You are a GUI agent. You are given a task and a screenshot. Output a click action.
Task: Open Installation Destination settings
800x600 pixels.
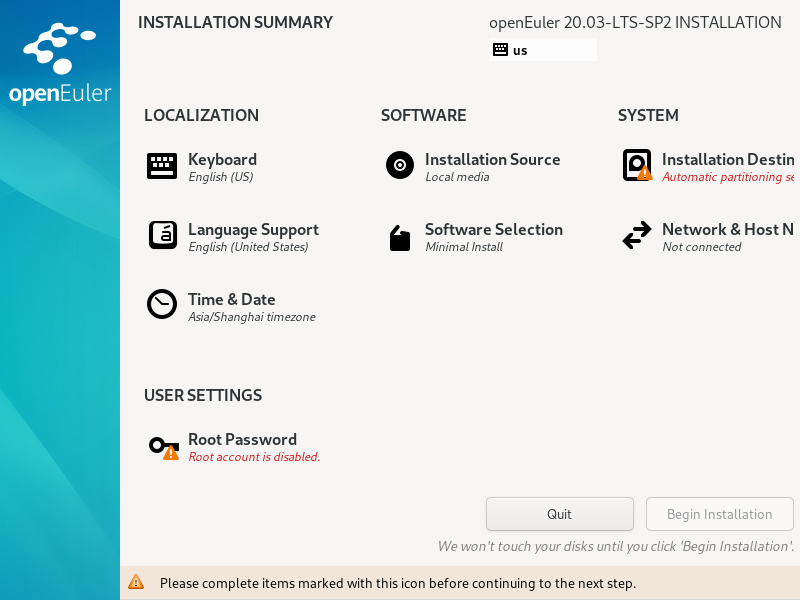[728, 159]
